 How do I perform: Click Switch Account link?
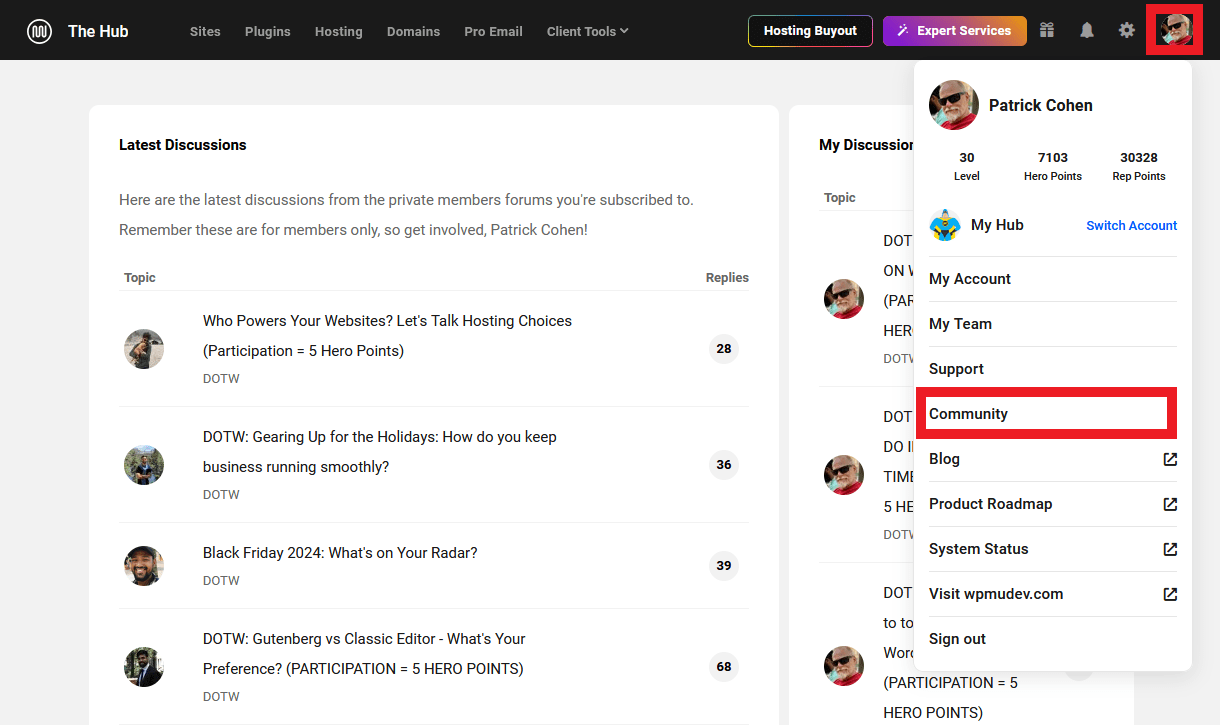point(1132,225)
